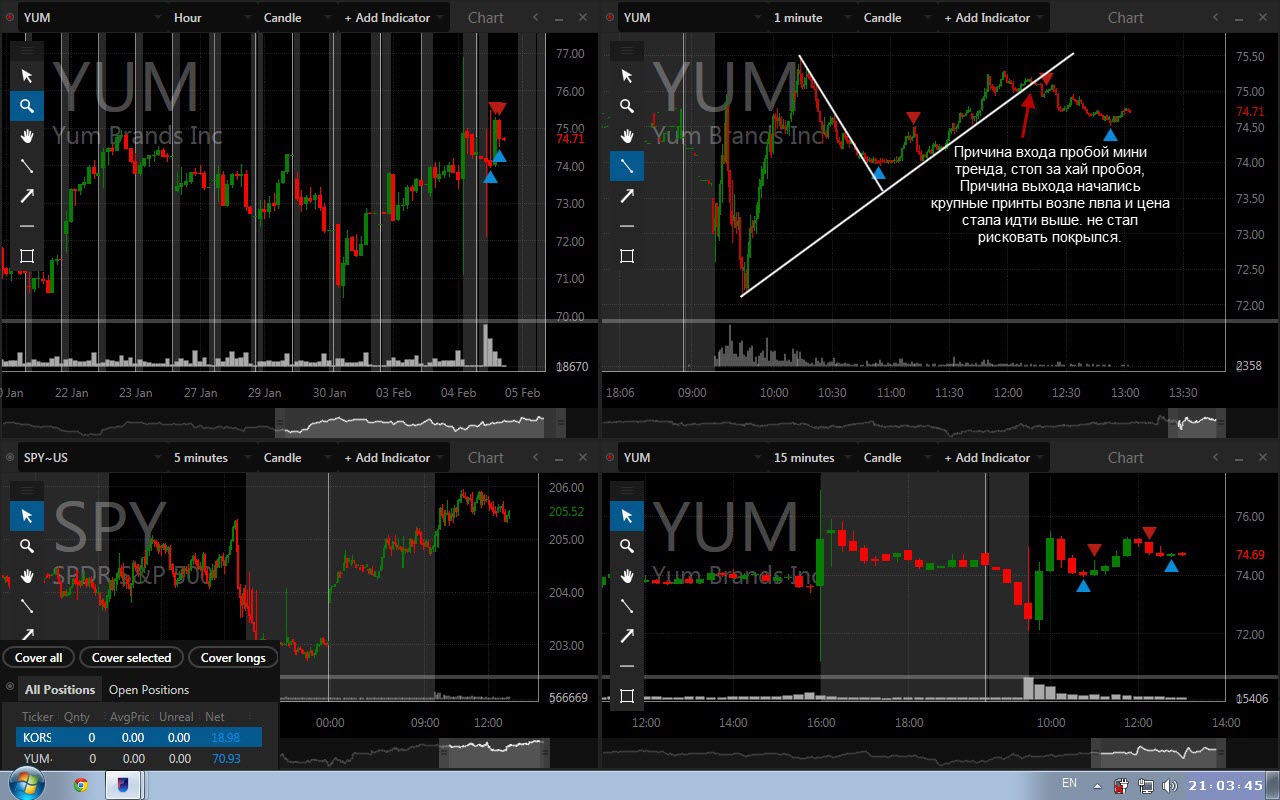The height and width of the screenshot is (800, 1280).
Task: Select the arrow tool in YUM 15 minutes chart
Action: pyautogui.click(x=627, y=636)
